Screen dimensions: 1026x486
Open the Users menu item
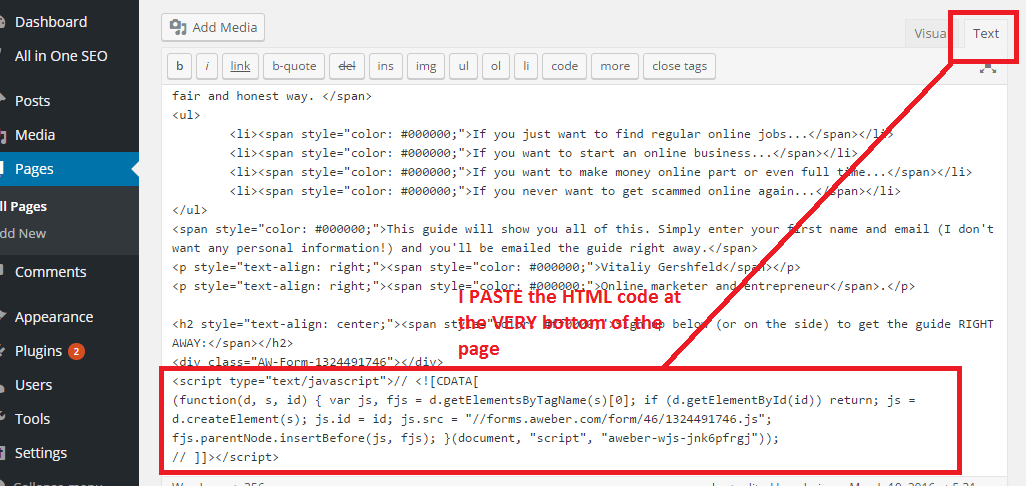pyautogui.click(x=33, y=385)
